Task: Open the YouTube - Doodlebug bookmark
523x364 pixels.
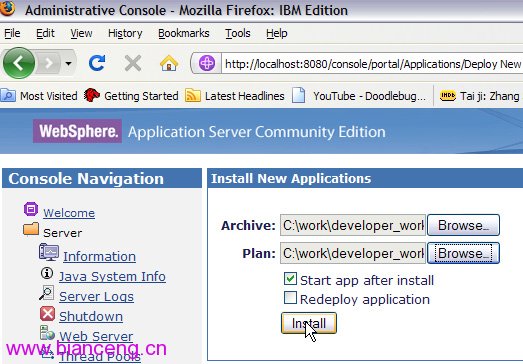Action: [359, 96]
